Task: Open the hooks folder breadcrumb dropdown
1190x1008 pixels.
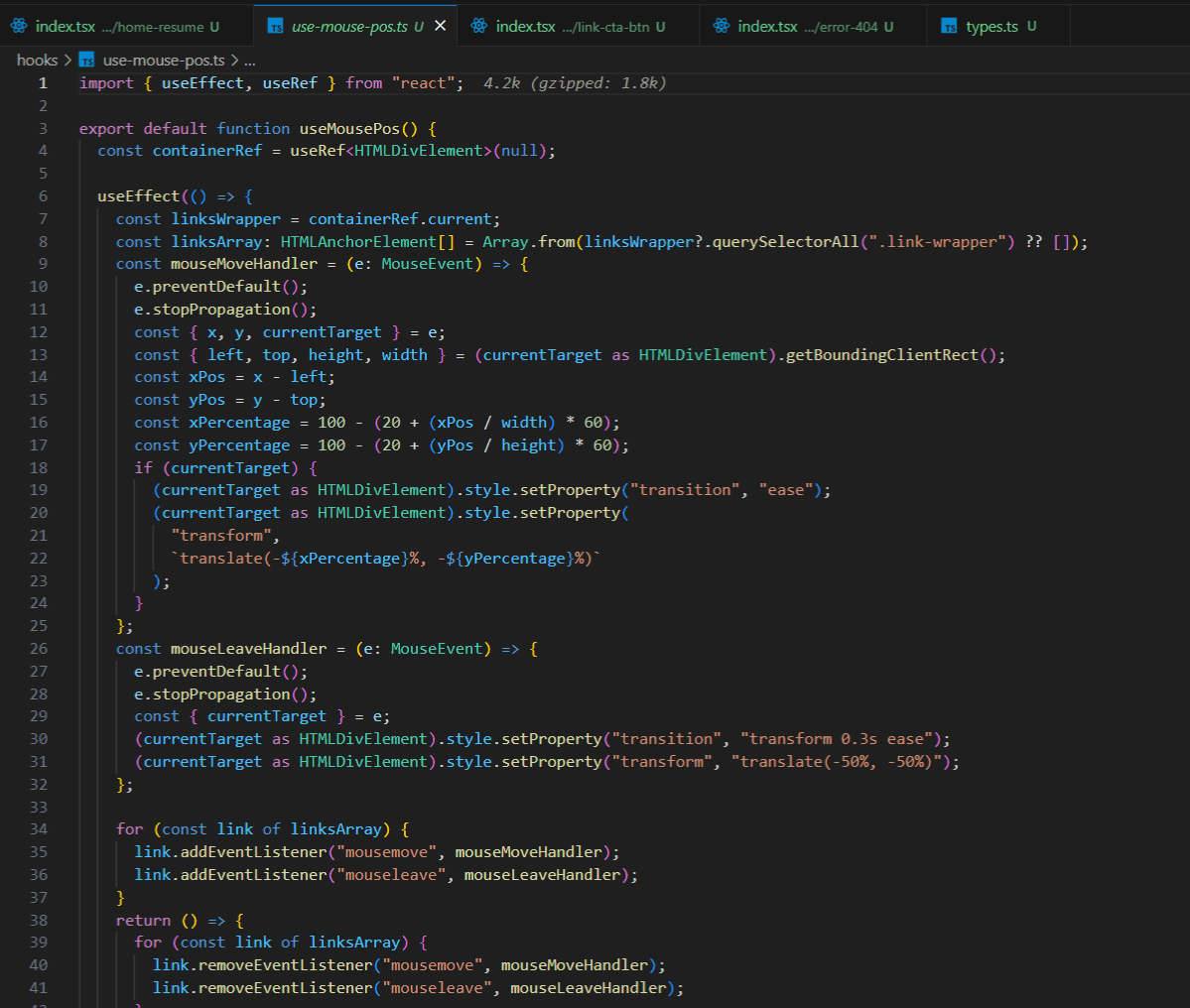Action: pyautogui.click(x=37, y=59)
